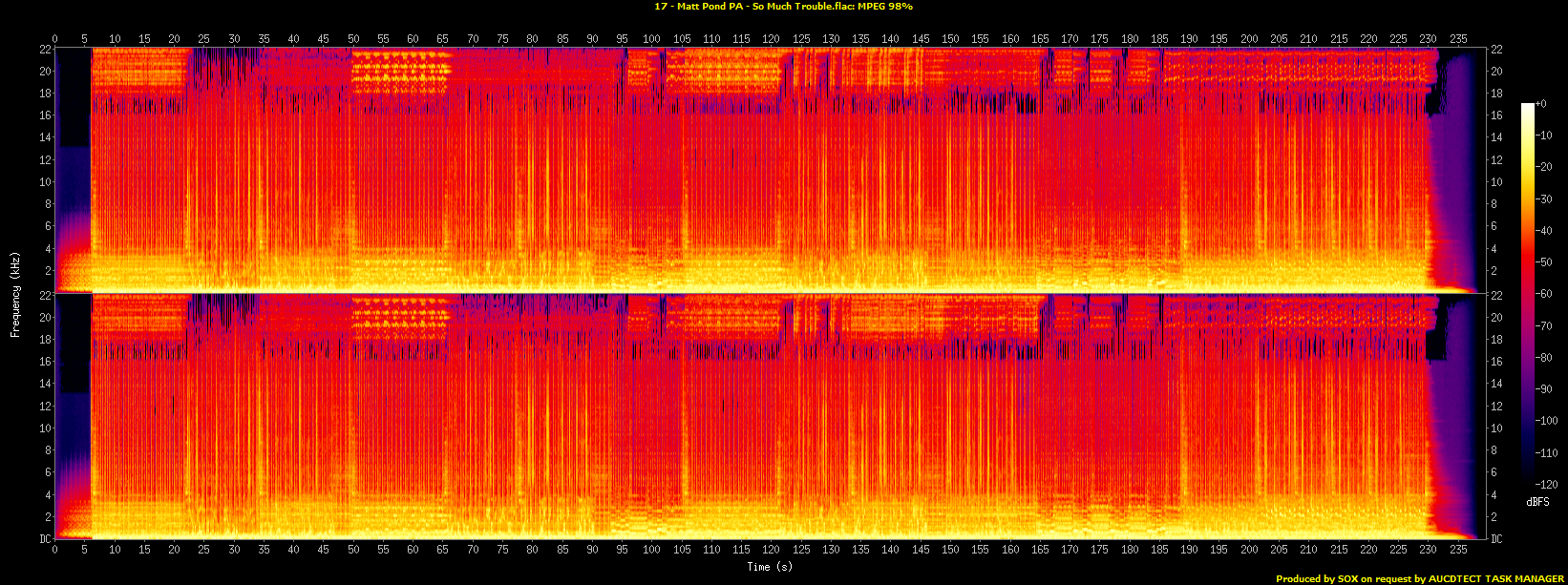The image size is (1568, 585).
Task: Click the '-50' value on the dBFS scale
Action: (x=1543, y=262)
